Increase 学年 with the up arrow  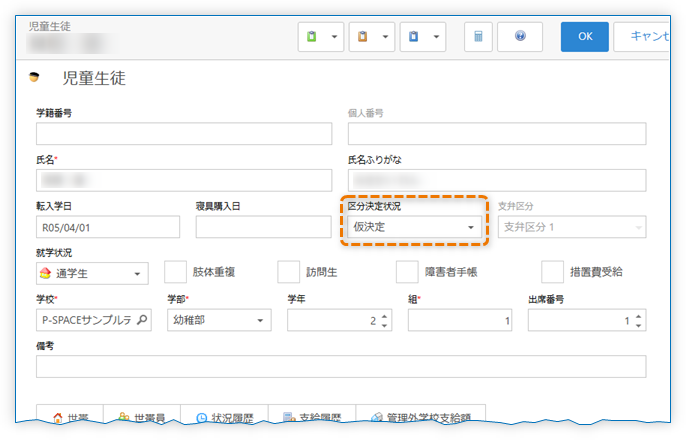384,316
